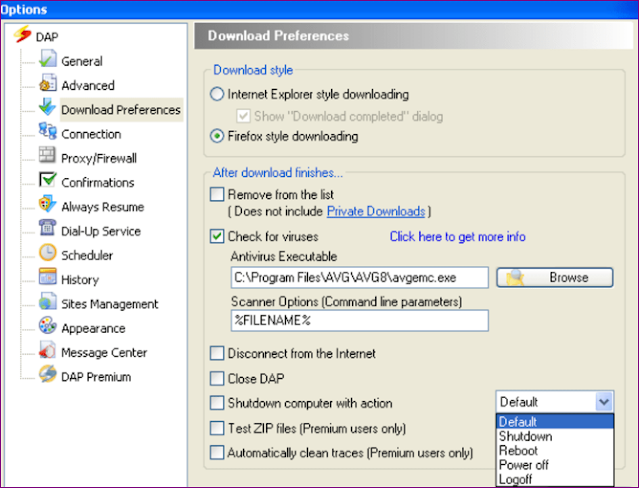Click the Antivirus Executable path field

click(x=359, y=278)
